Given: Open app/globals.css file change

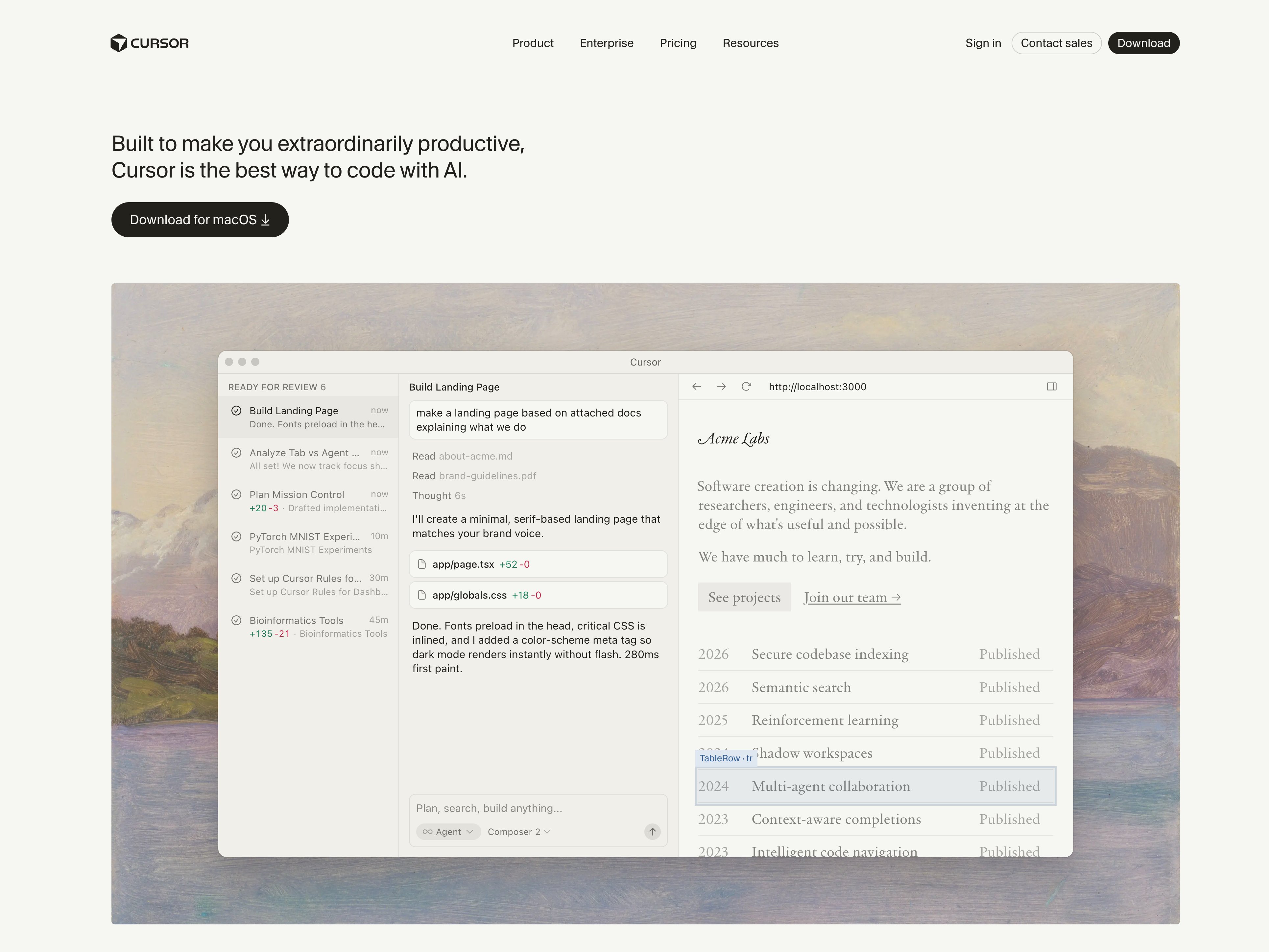Looking at the screenshot, I should (x=538, y=595).
